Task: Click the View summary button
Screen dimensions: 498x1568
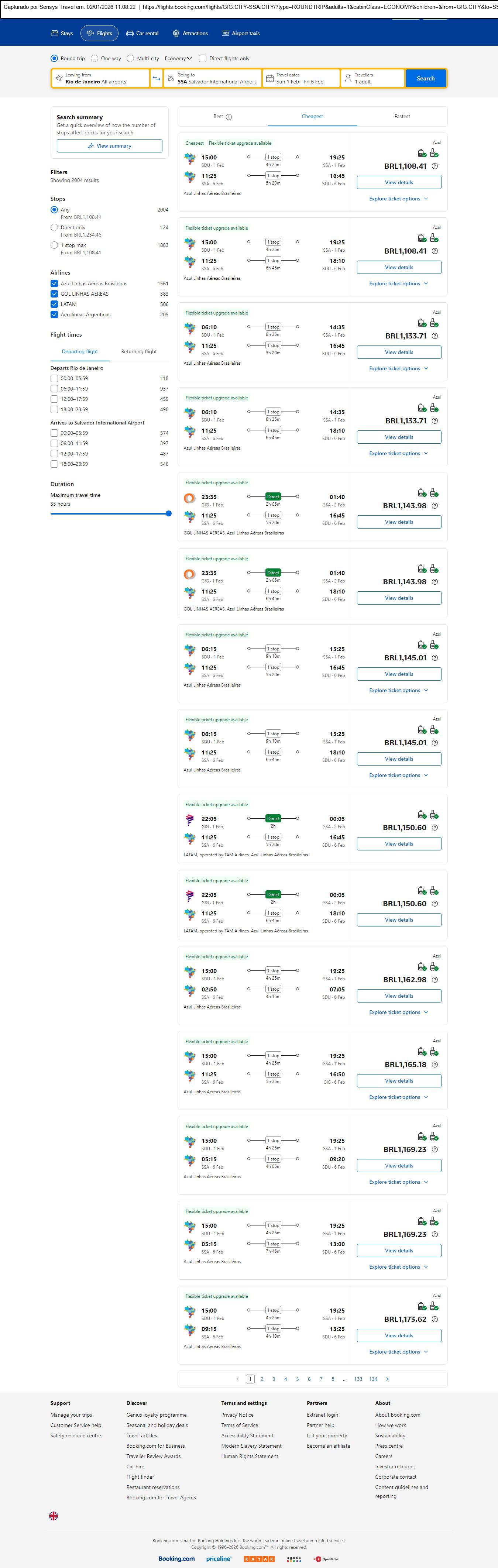Action: click(110, 146)
